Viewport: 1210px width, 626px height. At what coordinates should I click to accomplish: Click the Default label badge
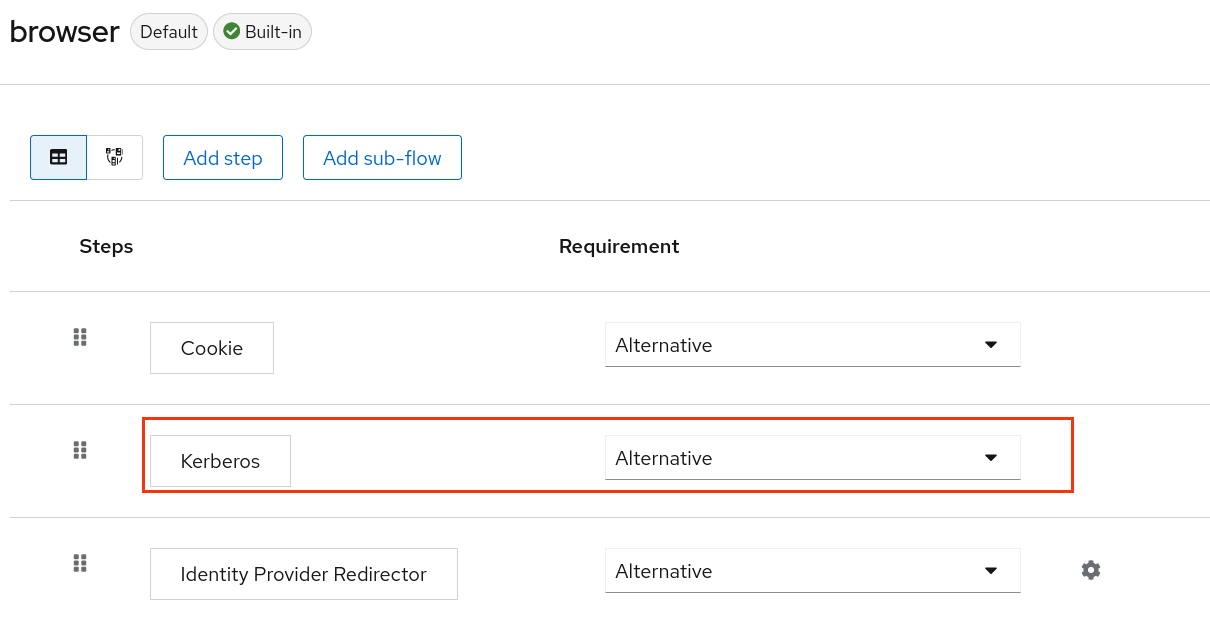click(169, 32)
